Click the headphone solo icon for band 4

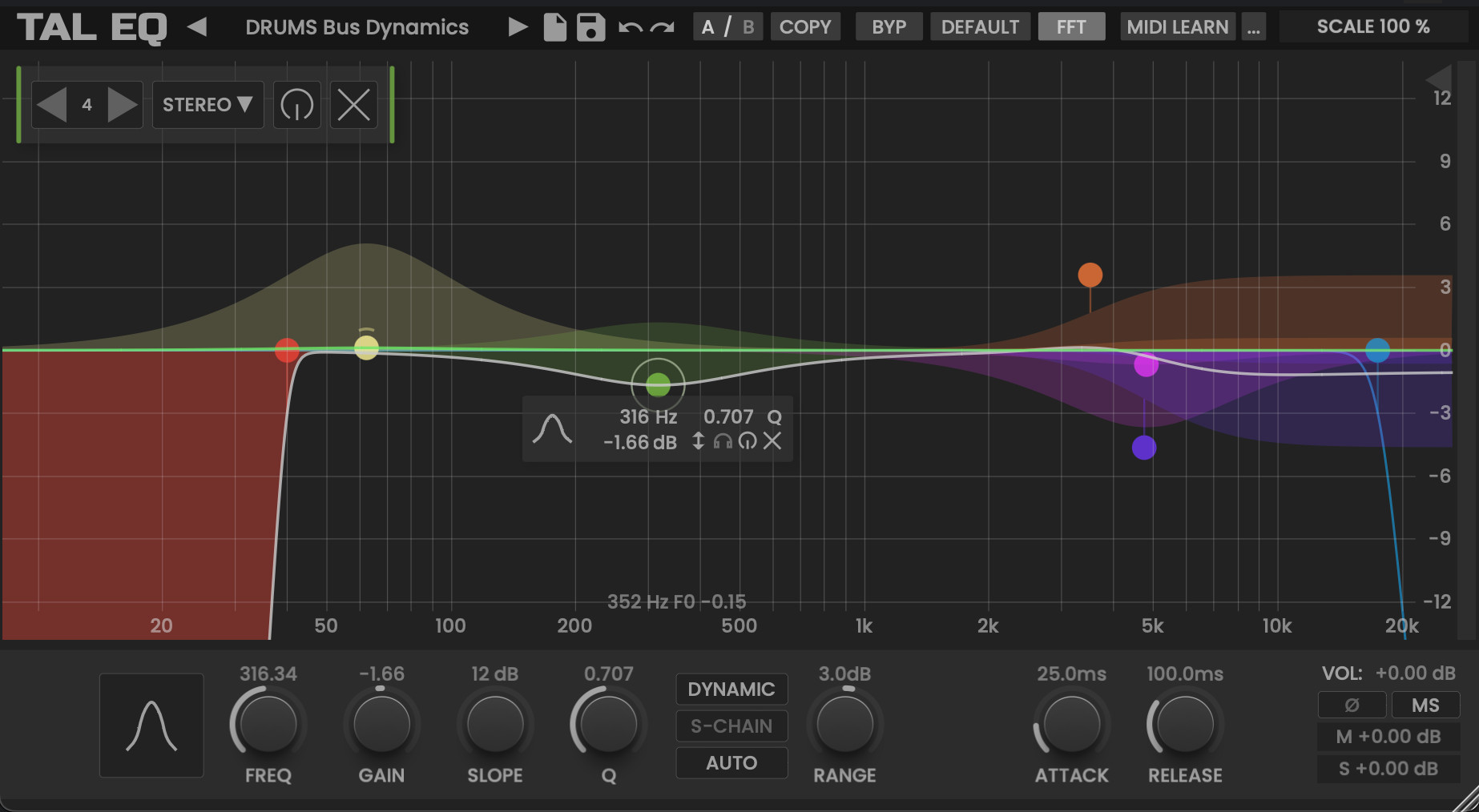[722, 441]
